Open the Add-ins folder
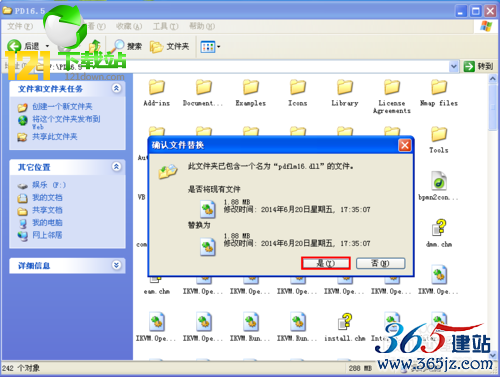Image resolution: width=500 pixels, height=377 pixels. tap(157, 93)
